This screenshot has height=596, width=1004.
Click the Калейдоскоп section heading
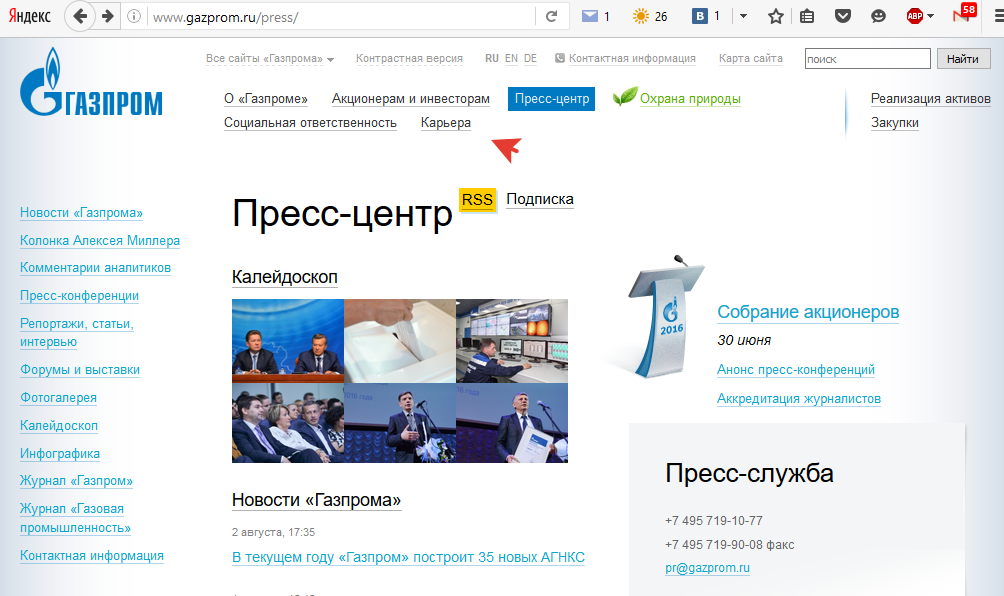(284, 277)
